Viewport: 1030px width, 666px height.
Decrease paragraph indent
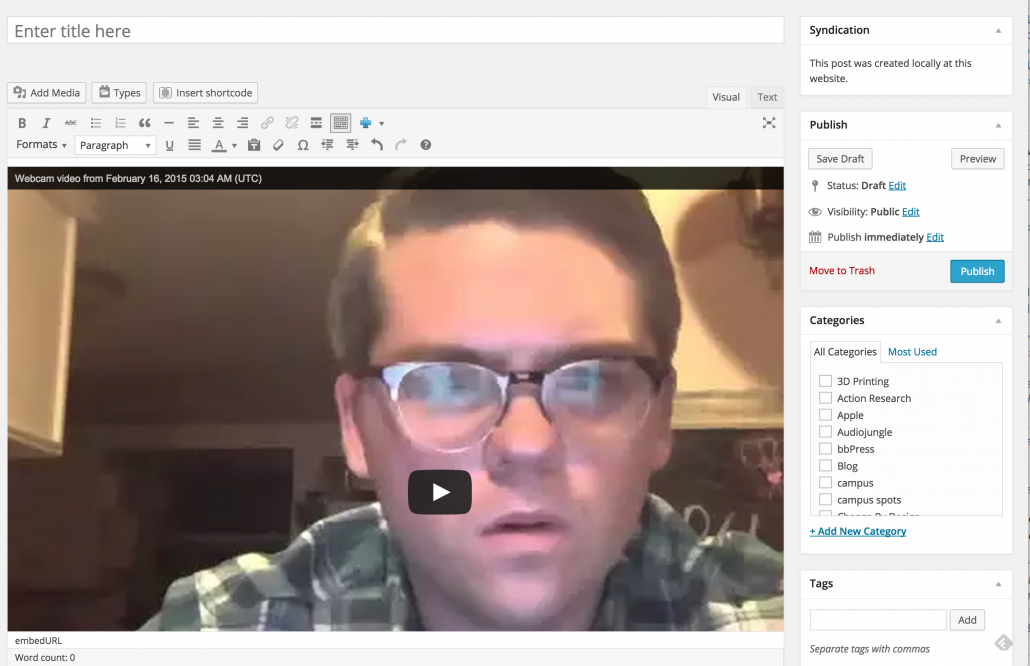(327, 145)
